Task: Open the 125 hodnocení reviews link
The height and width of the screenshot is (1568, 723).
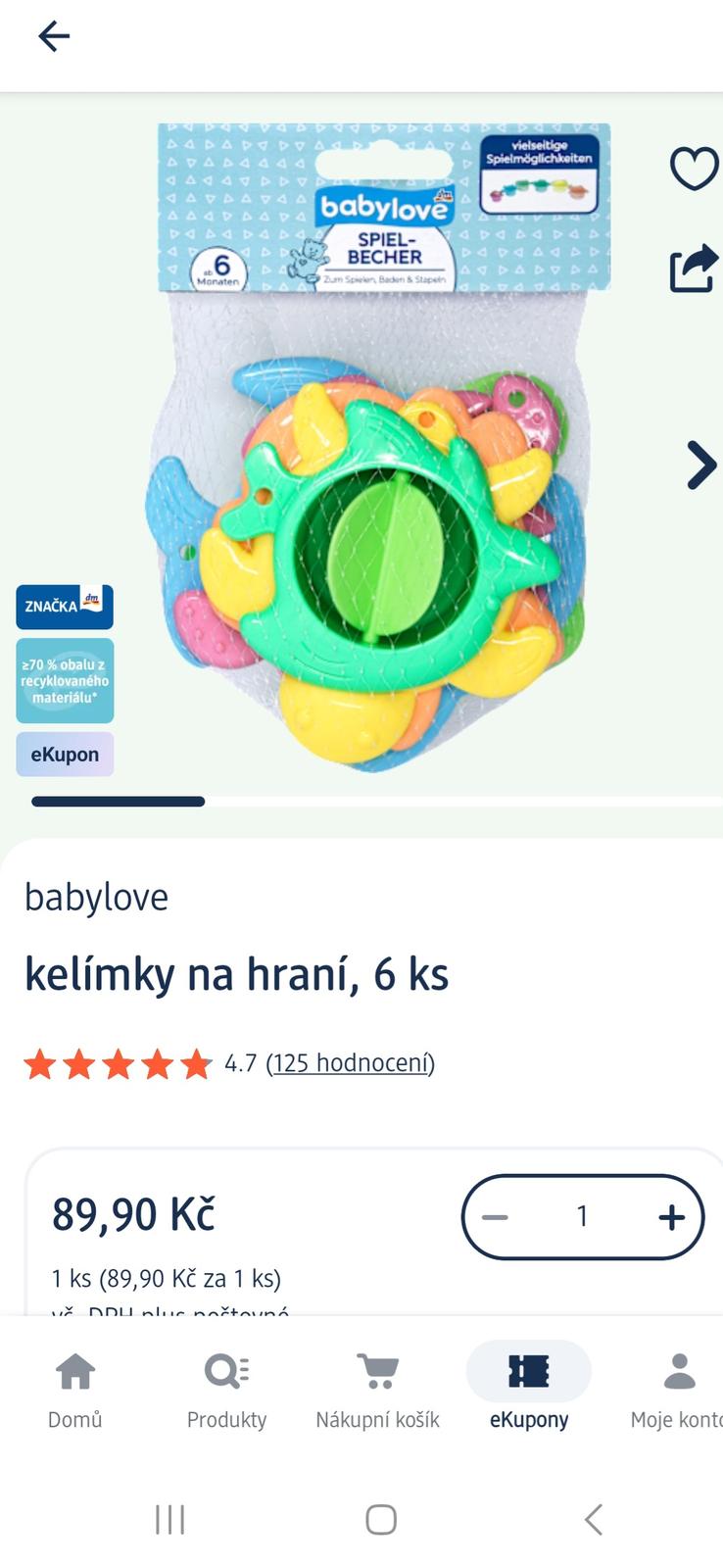Action: pyautogui.click(x=351, y=1063)
